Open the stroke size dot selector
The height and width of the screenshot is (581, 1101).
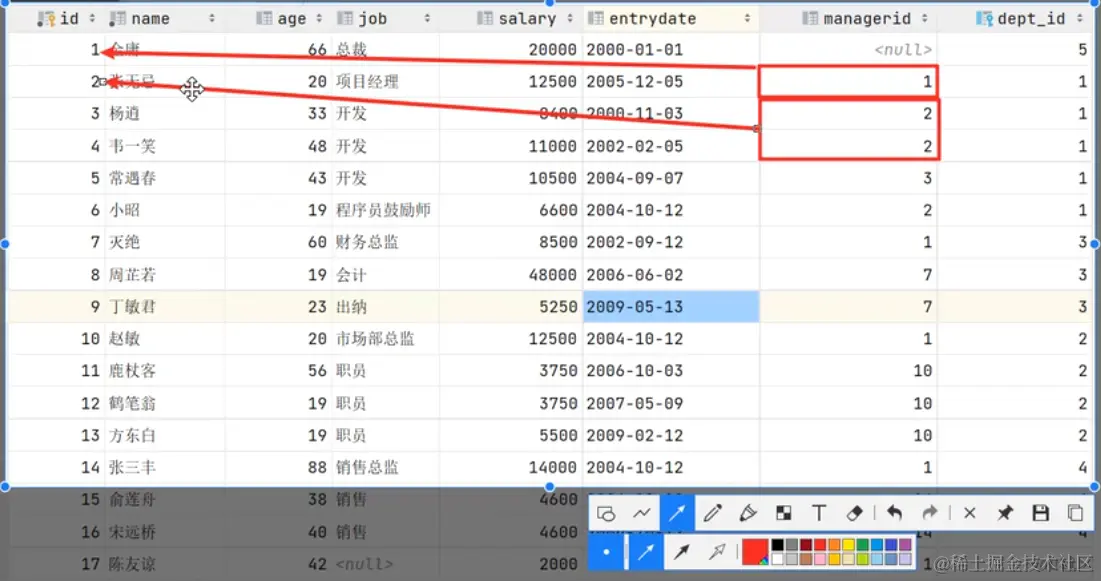click(606, 552)
